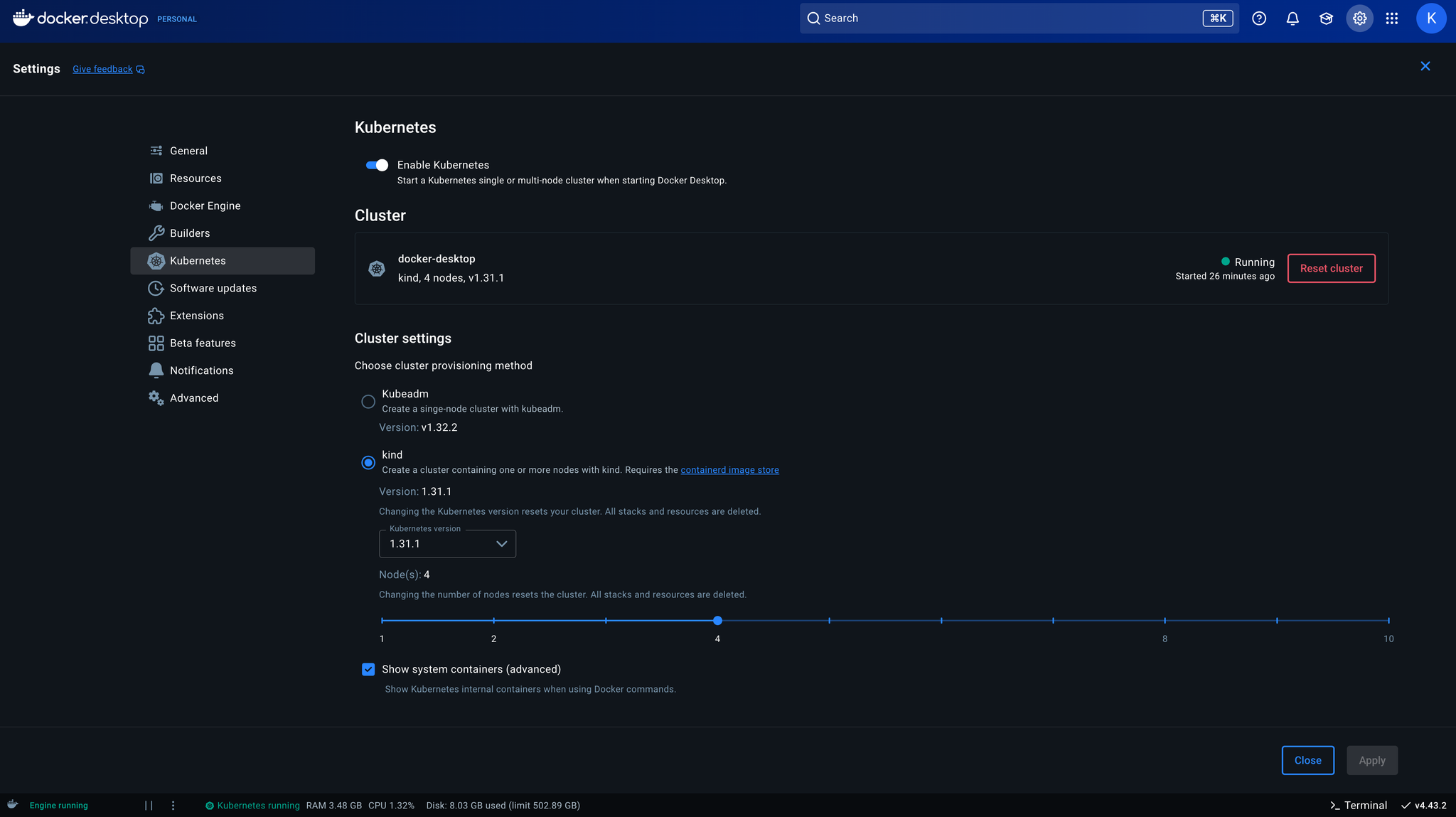This screenshot has height=817, width=1456.
Task: Click the Beta features grid icon
Action: tap(156, 343)
